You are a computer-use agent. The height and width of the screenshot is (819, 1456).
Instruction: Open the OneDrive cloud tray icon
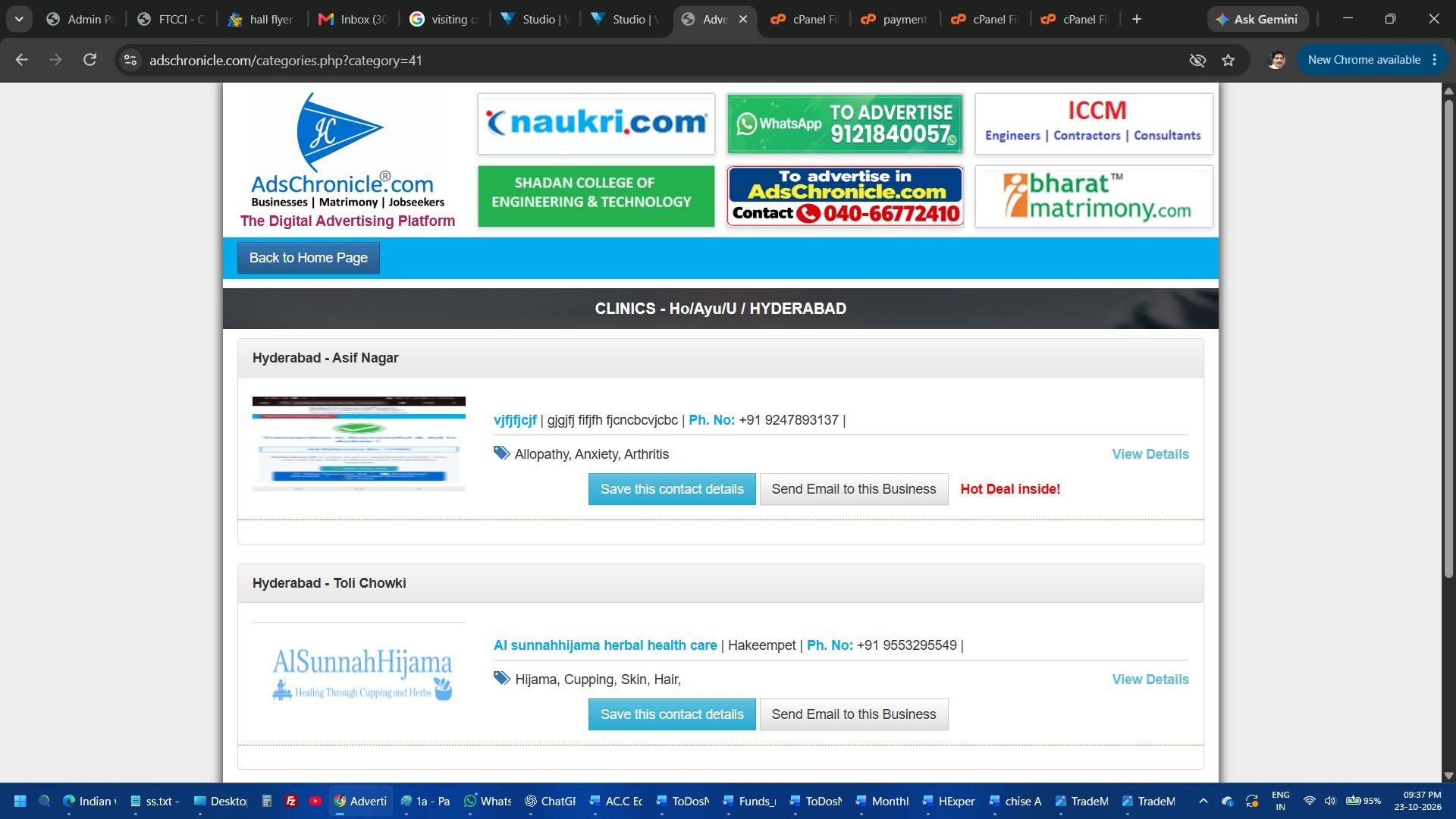click(x=1228, y=801)
